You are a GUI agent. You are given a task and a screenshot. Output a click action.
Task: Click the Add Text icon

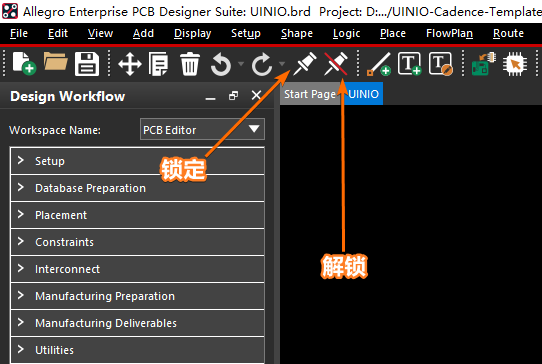[x=410, y=64]
